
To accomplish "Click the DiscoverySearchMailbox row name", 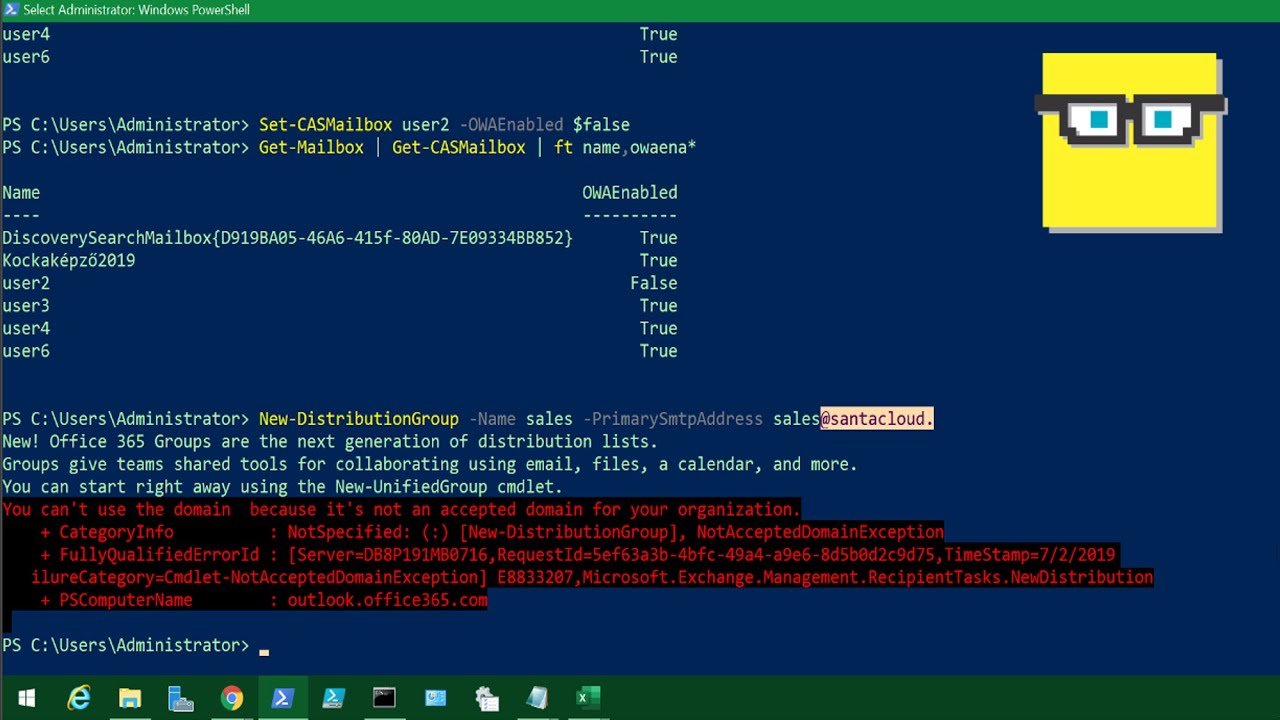I will pyautogui.click(x=287, y=238).
